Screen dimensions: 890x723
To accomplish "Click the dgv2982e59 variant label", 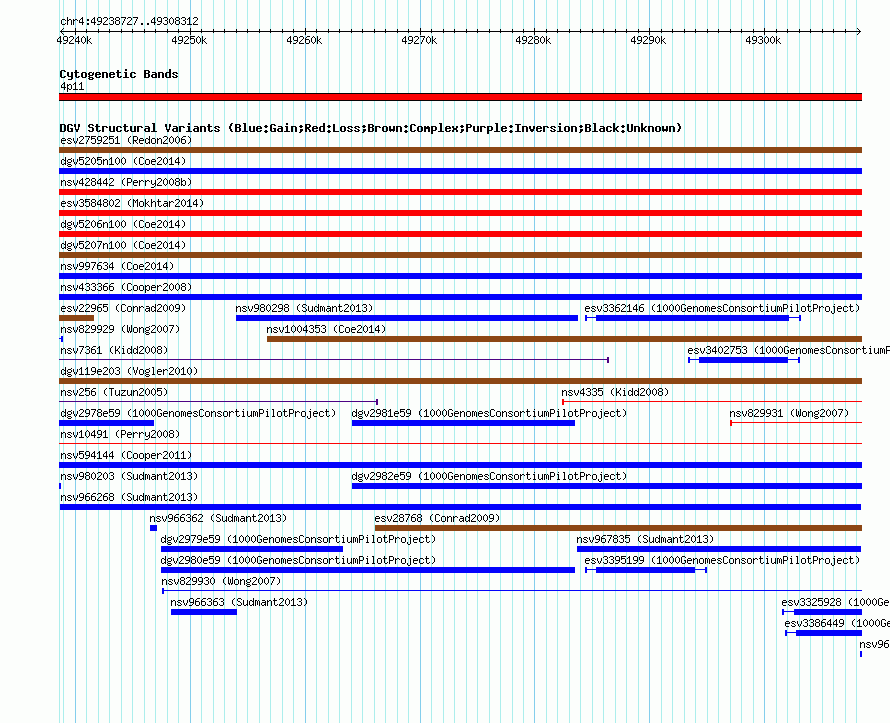I will tap(489, 476).
